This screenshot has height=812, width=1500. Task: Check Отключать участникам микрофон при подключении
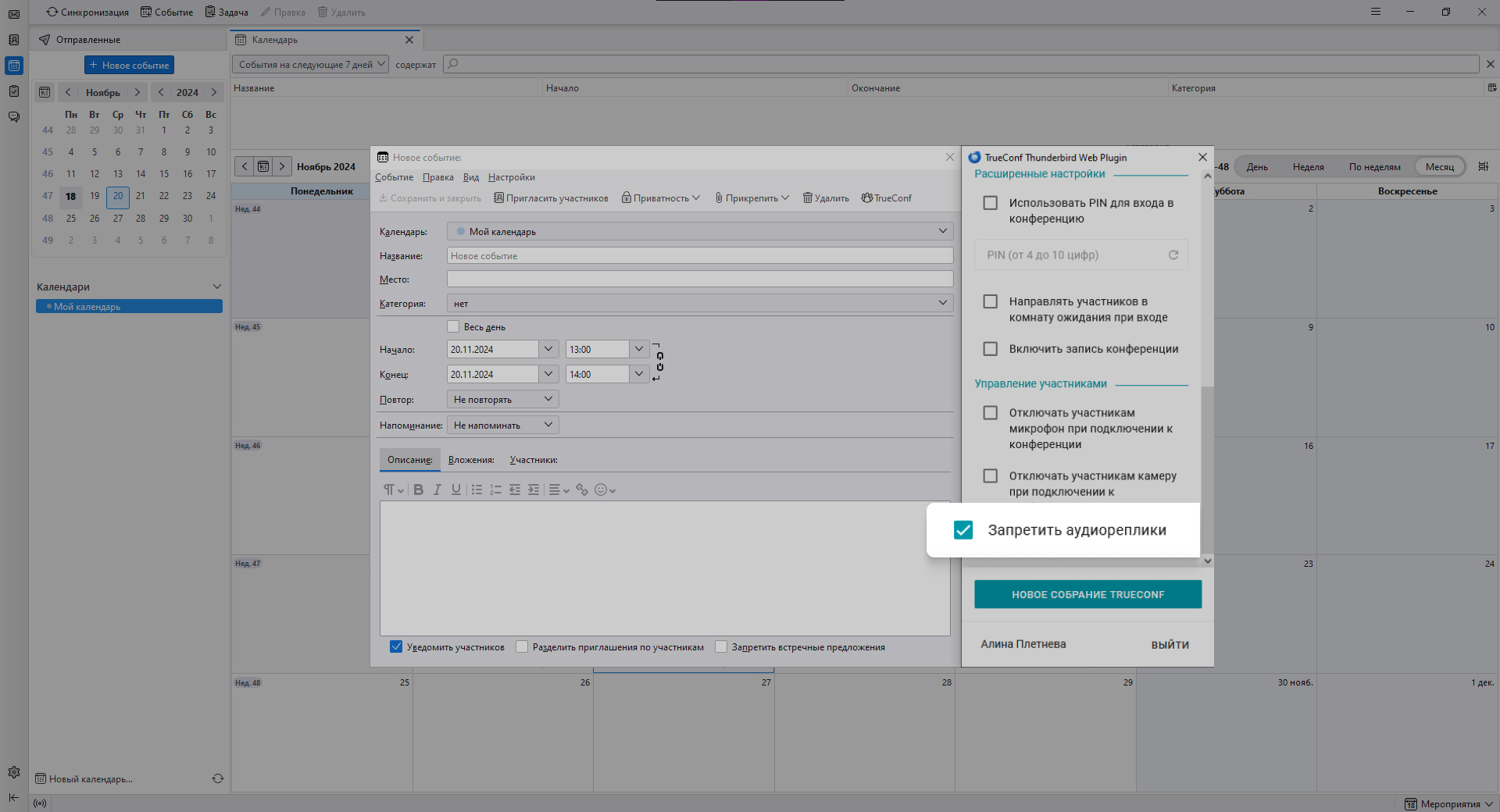pos(991,413)
